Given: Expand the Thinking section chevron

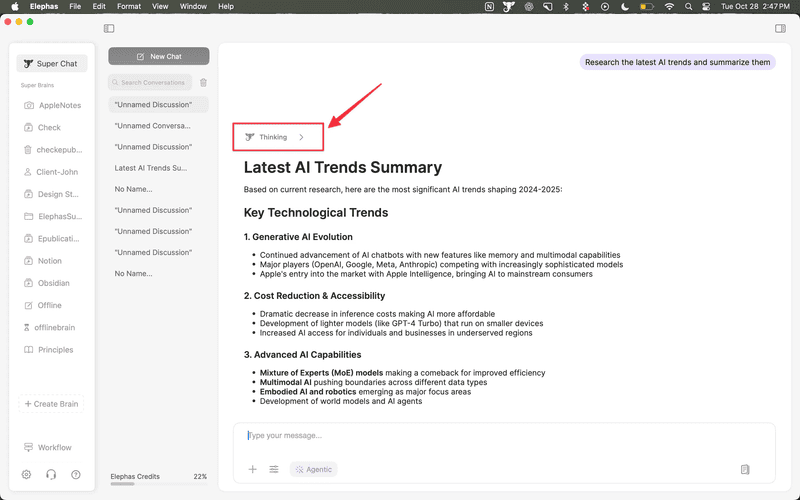Looking at the screenshot, I should tap(301, 137).
